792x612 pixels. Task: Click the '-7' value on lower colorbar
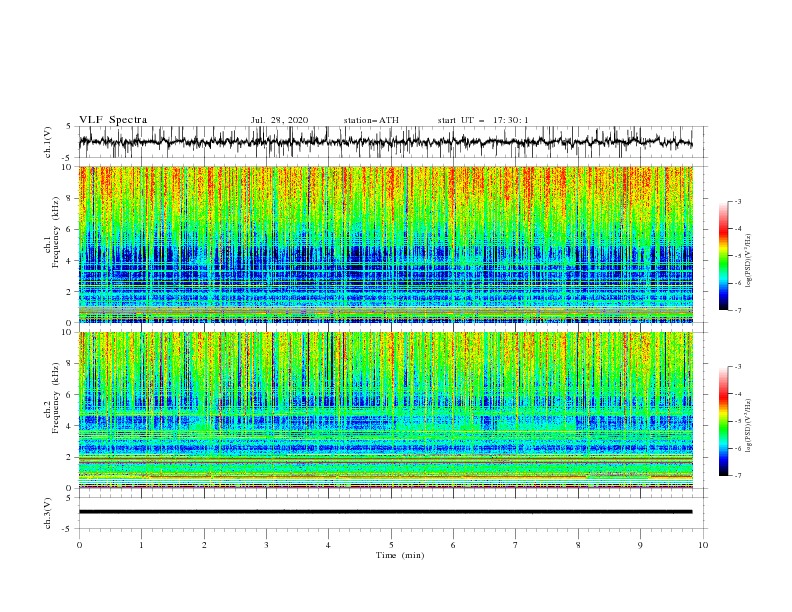pos(737,475)
